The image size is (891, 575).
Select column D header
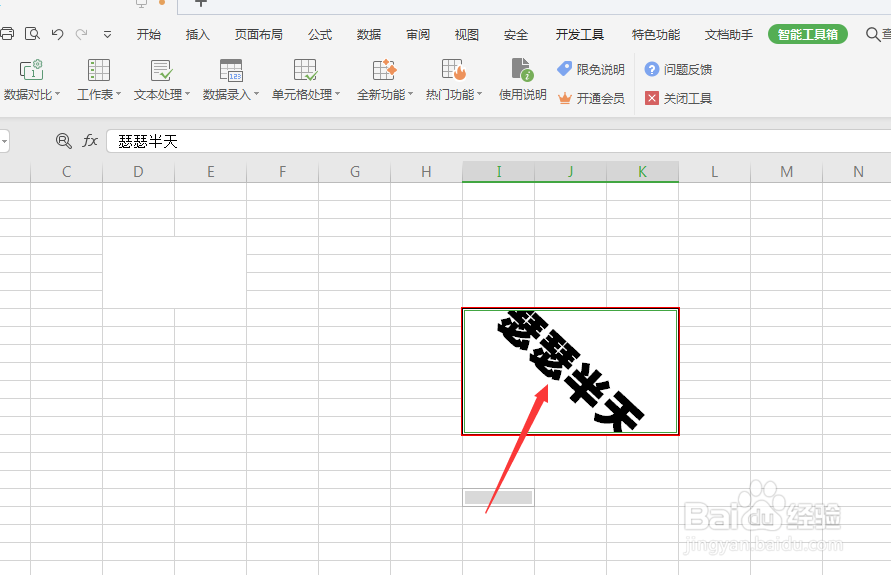tap(139, 172)
